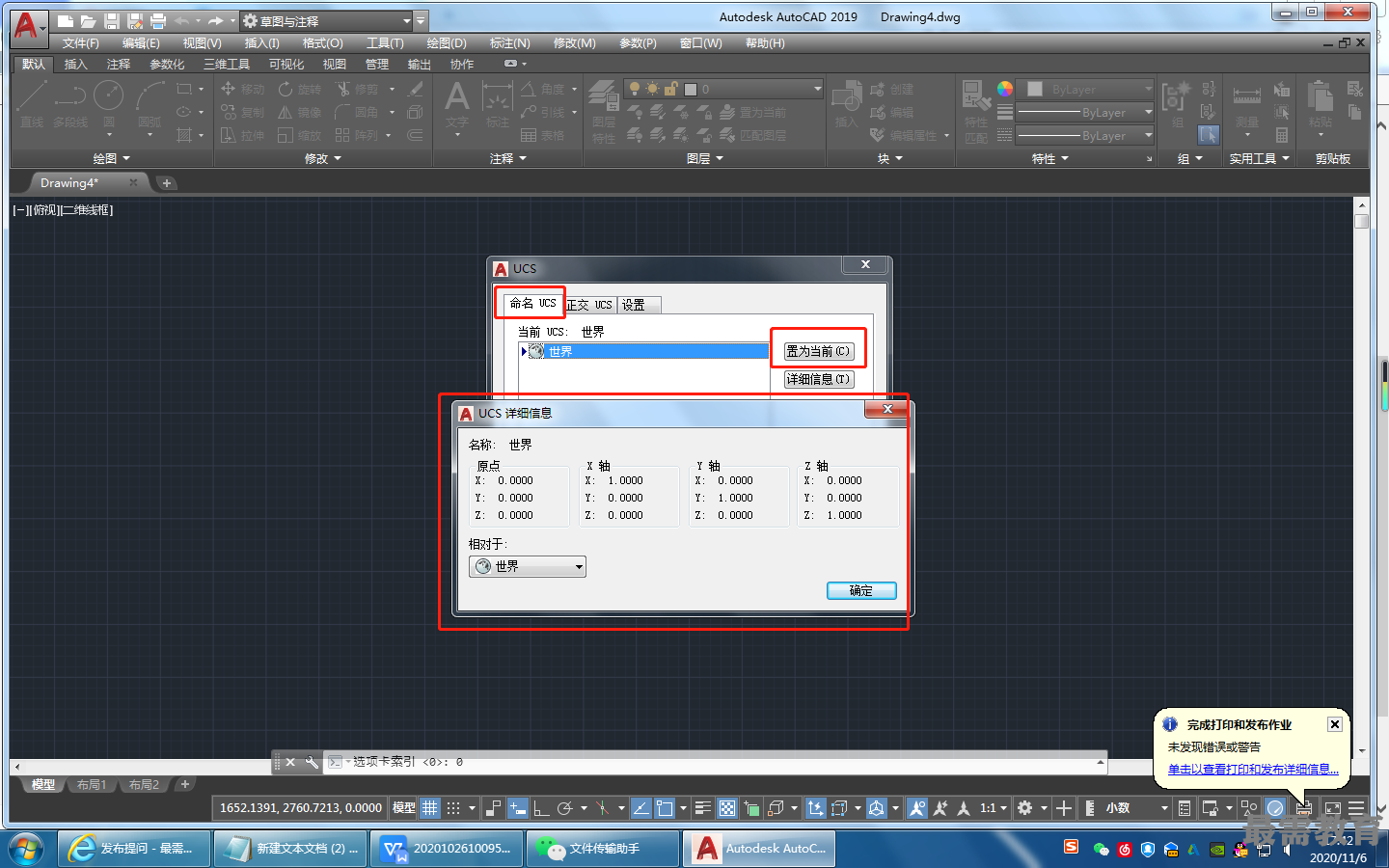The image size is (1389, 868).
Task: Select the Line (直线) draw tool
Action: coord(31,101)
